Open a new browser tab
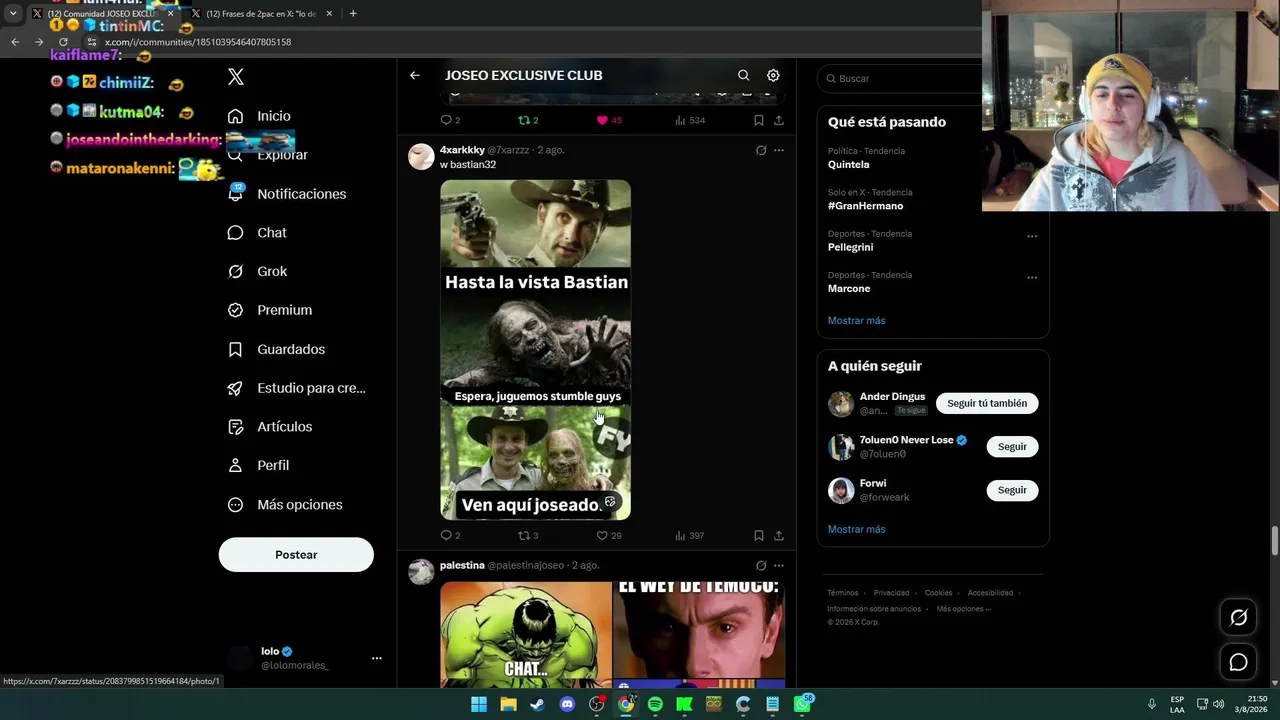Image resolution: width=1280 pixels, height=720 pixels. tap(353, 14)
